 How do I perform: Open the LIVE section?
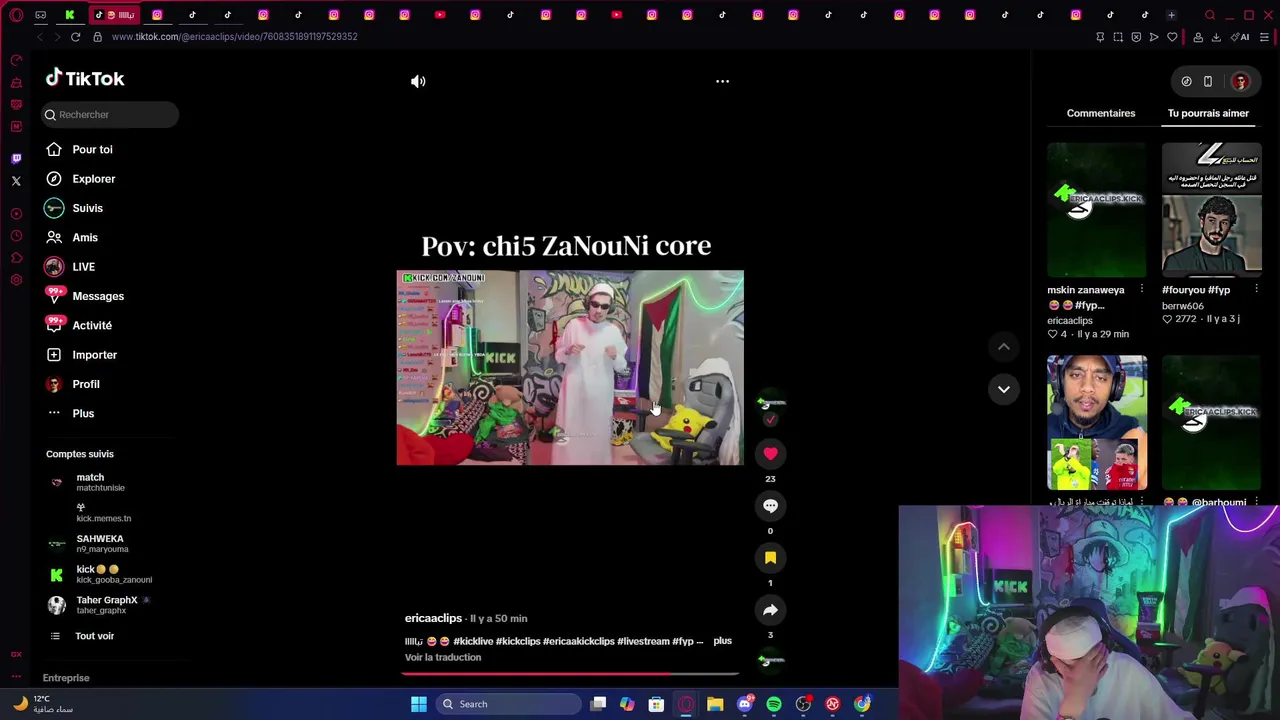click(70, 267)
